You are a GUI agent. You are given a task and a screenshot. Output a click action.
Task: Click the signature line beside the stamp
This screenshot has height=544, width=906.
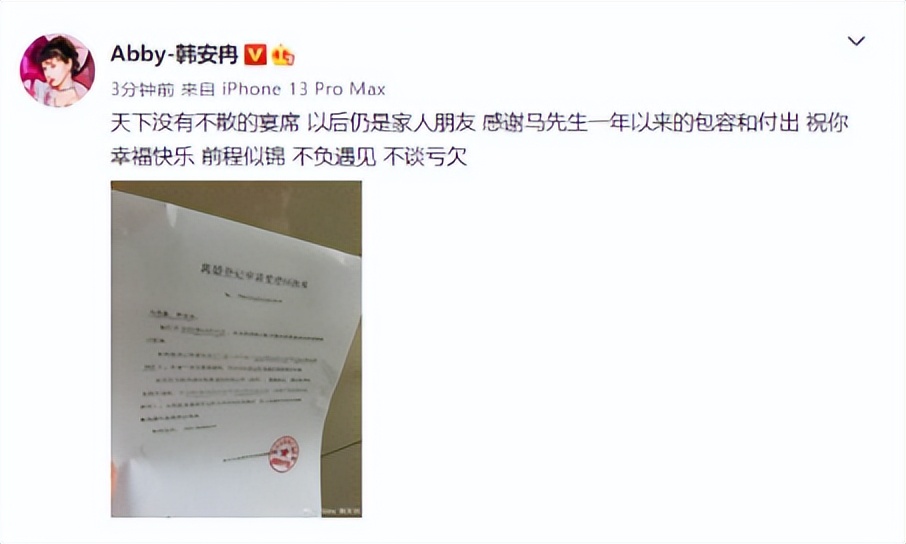[x=247, y=458]
